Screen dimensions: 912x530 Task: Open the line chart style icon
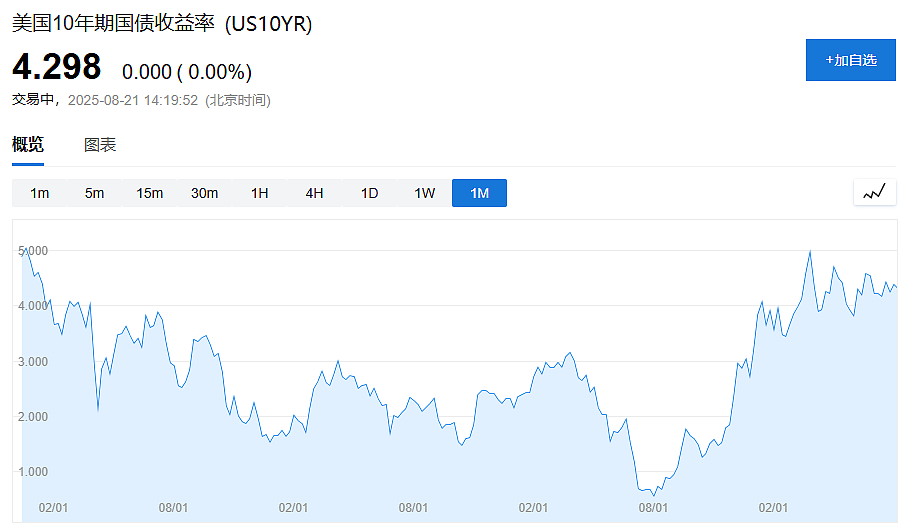pos(874,192)
